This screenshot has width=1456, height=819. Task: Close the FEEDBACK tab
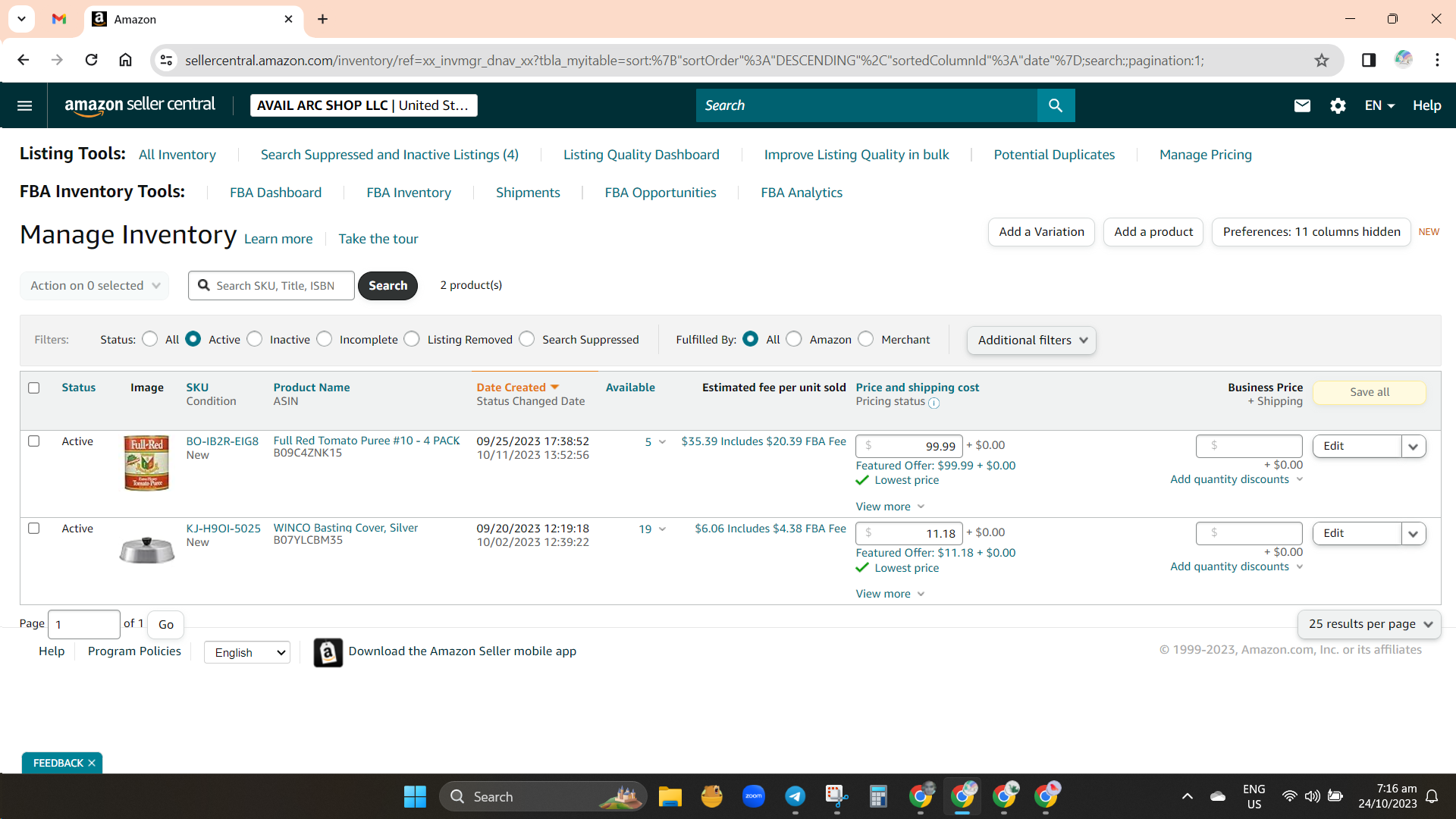[92, 763]
